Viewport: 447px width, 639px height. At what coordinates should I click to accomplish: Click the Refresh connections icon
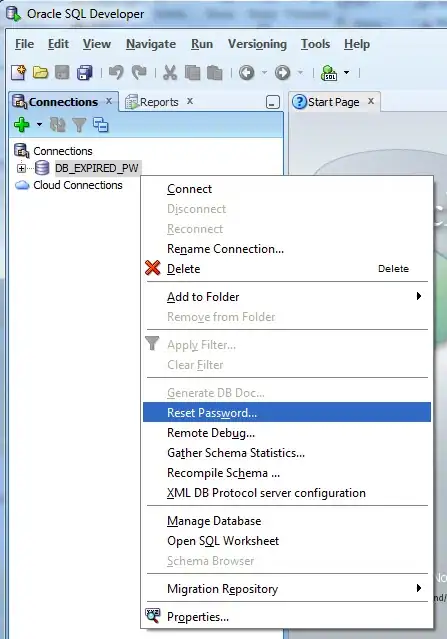[57, 125]
